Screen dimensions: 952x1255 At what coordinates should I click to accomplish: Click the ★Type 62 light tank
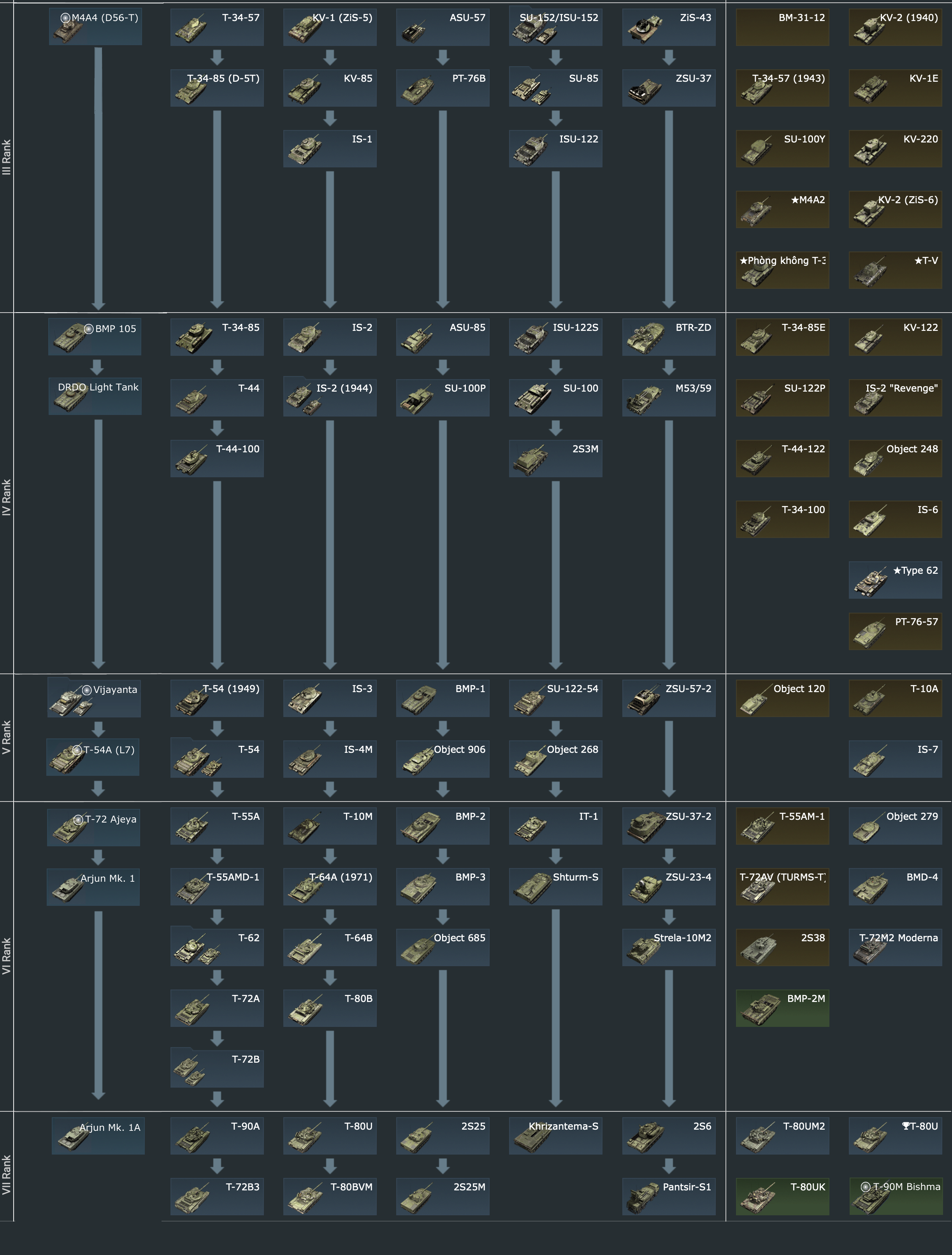coord(895,579)
